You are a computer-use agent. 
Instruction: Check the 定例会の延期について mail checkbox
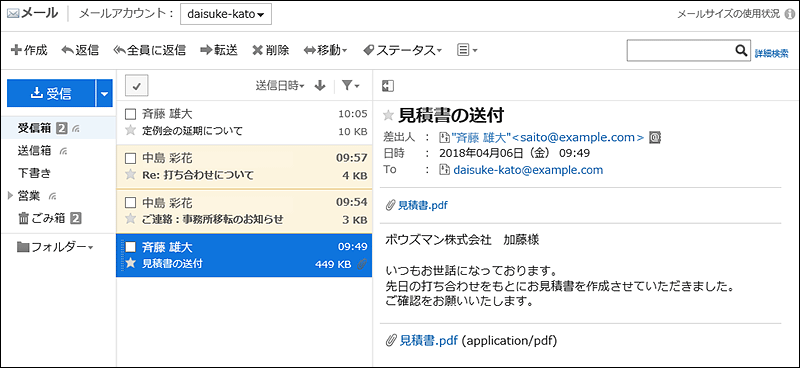pos(131,114)
